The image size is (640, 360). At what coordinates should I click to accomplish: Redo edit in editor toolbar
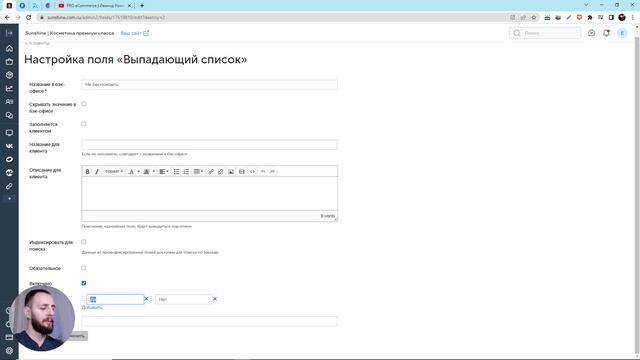click(x=272, y=172)
